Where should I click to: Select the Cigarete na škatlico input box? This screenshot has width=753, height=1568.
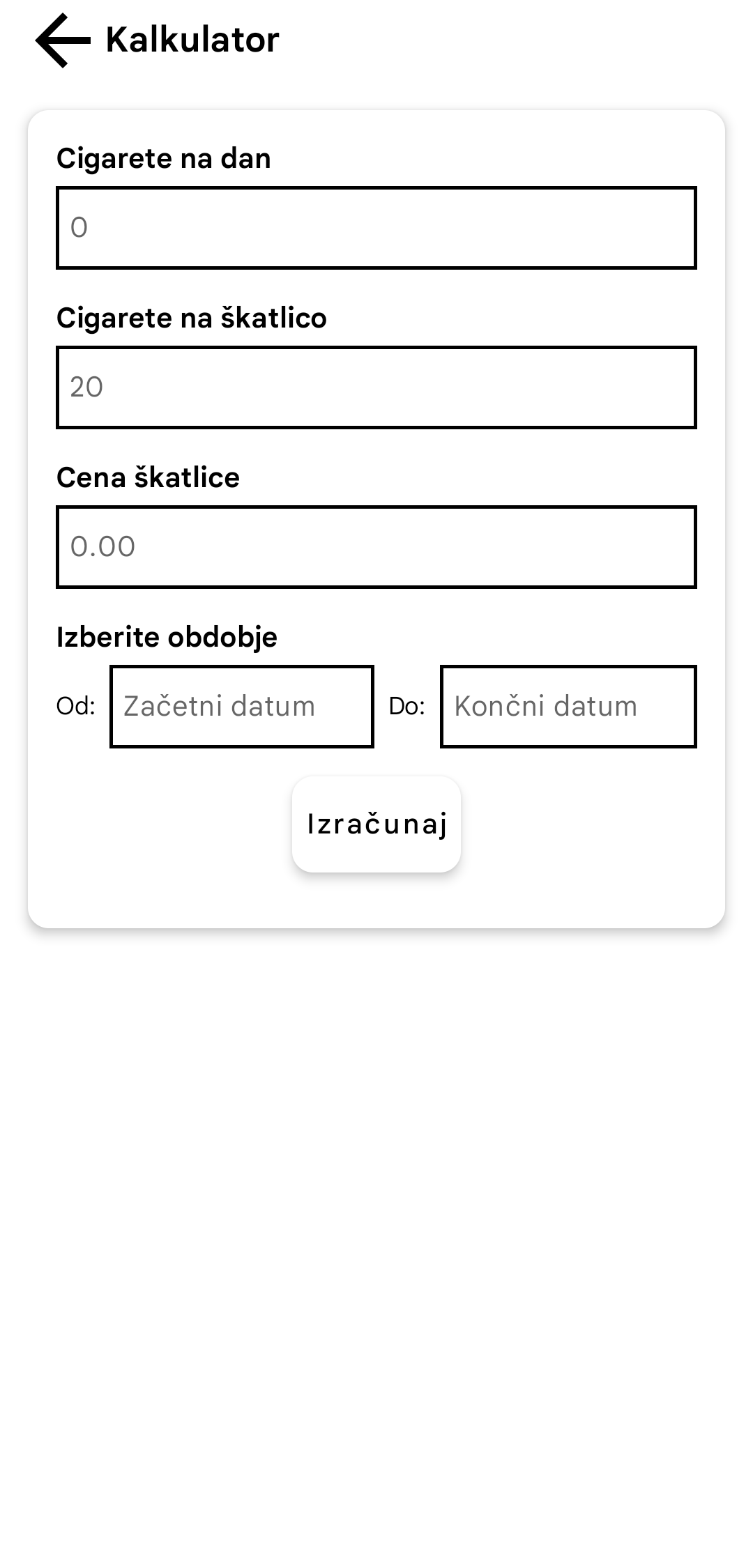tap(376, 387)
